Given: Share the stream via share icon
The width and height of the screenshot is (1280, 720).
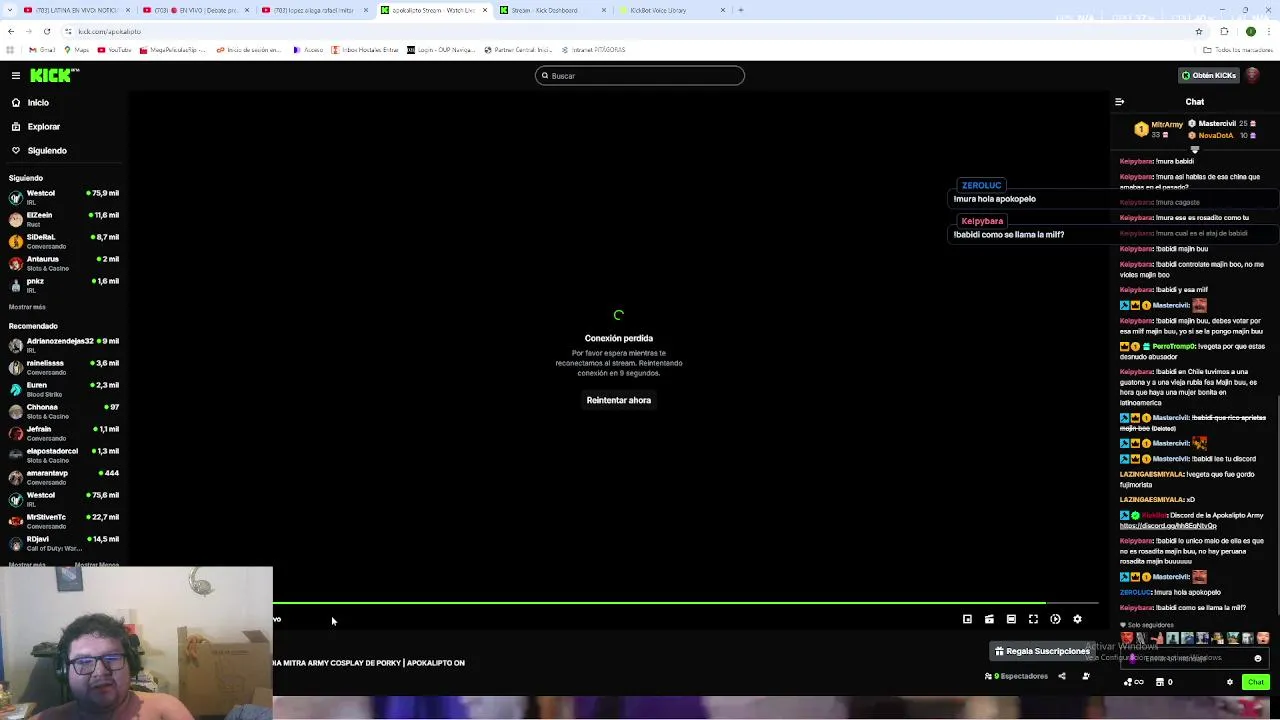Looking at the screenshot, I should tap(1062, 676).
